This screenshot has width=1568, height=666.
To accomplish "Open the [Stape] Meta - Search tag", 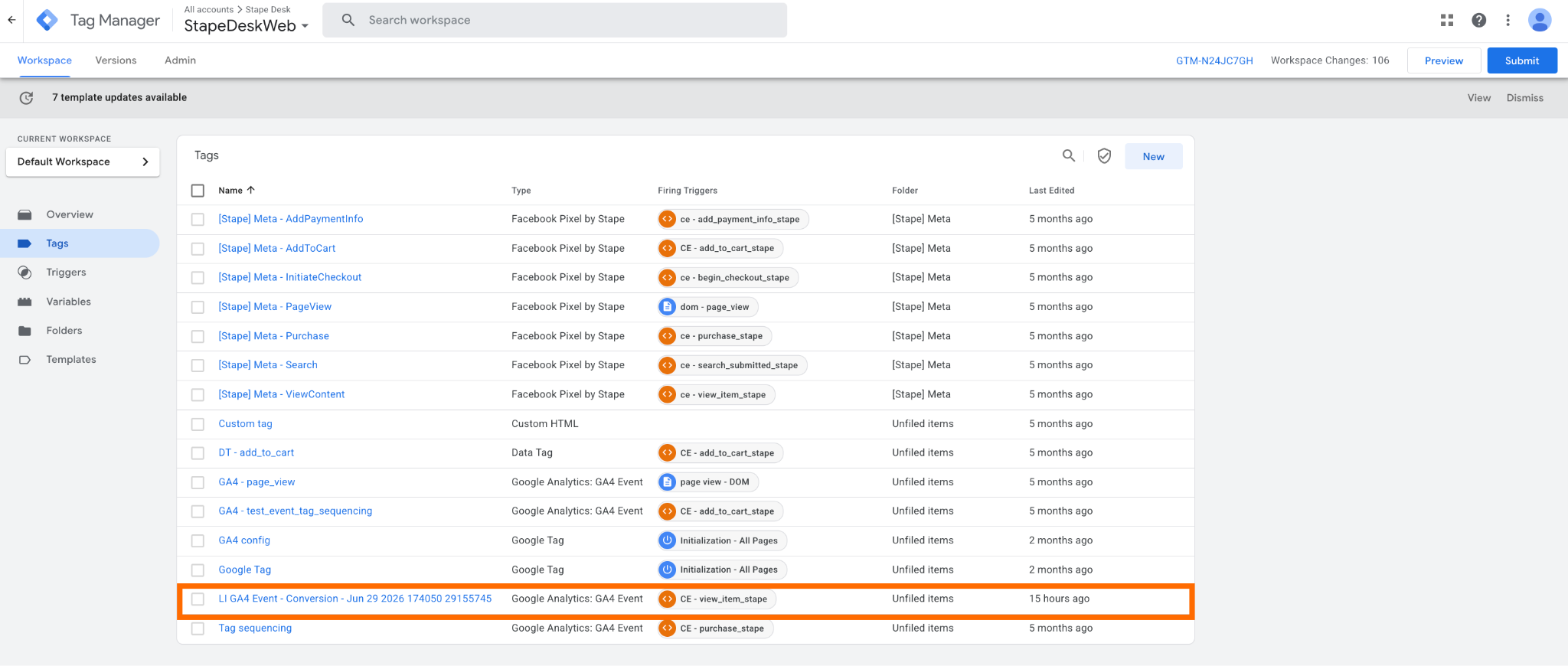I will [268, 365].
